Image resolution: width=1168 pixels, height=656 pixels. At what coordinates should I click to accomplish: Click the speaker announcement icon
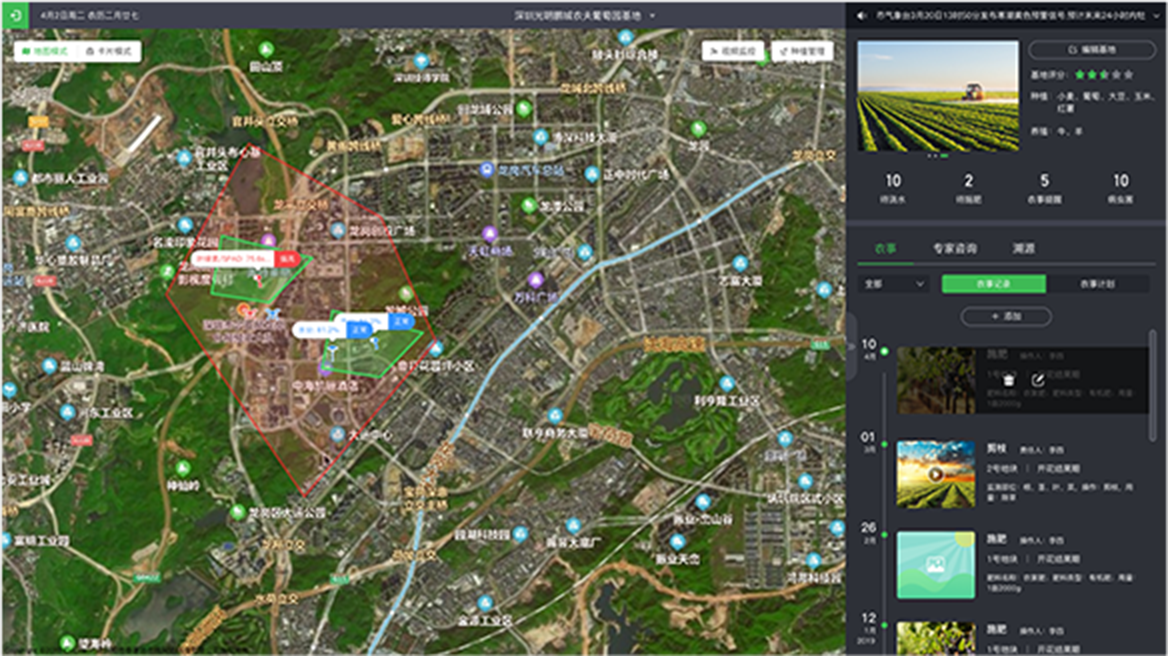tap(862, 16)
